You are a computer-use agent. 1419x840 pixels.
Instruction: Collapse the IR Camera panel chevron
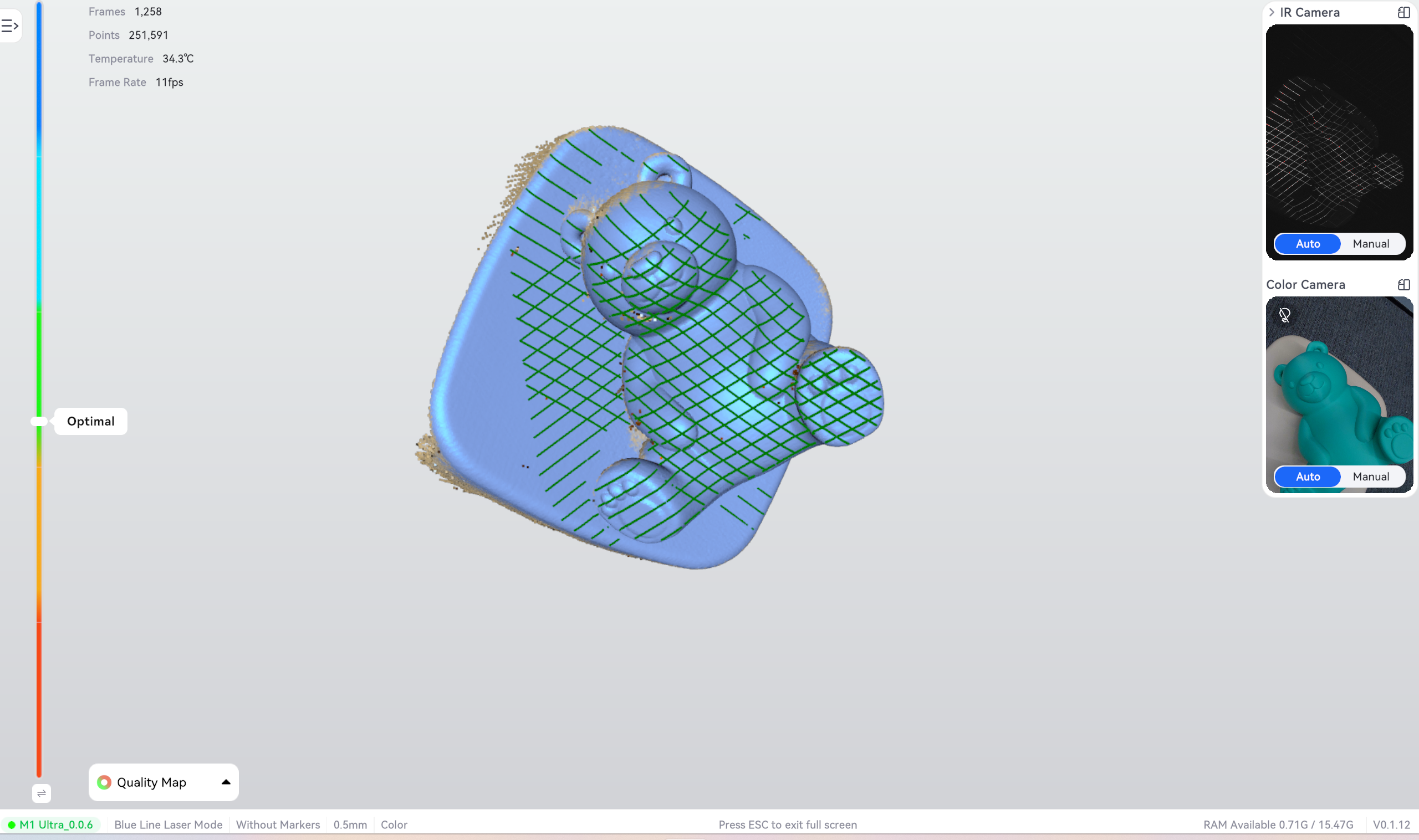pyautogui.click(x=1272, y=12)
